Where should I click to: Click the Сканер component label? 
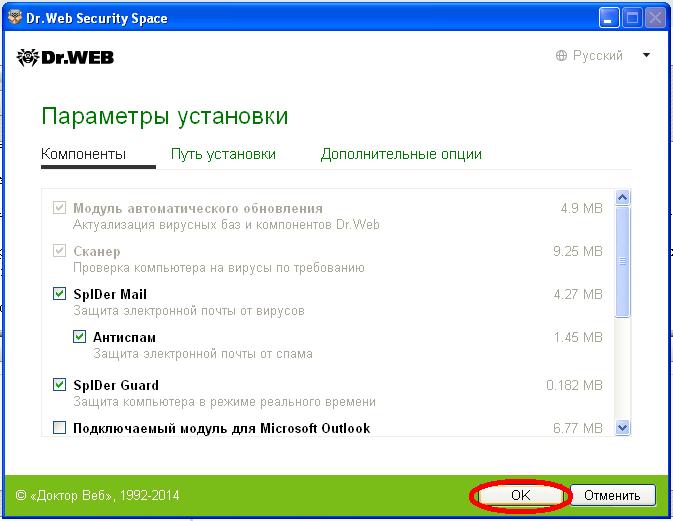(97, 251)
